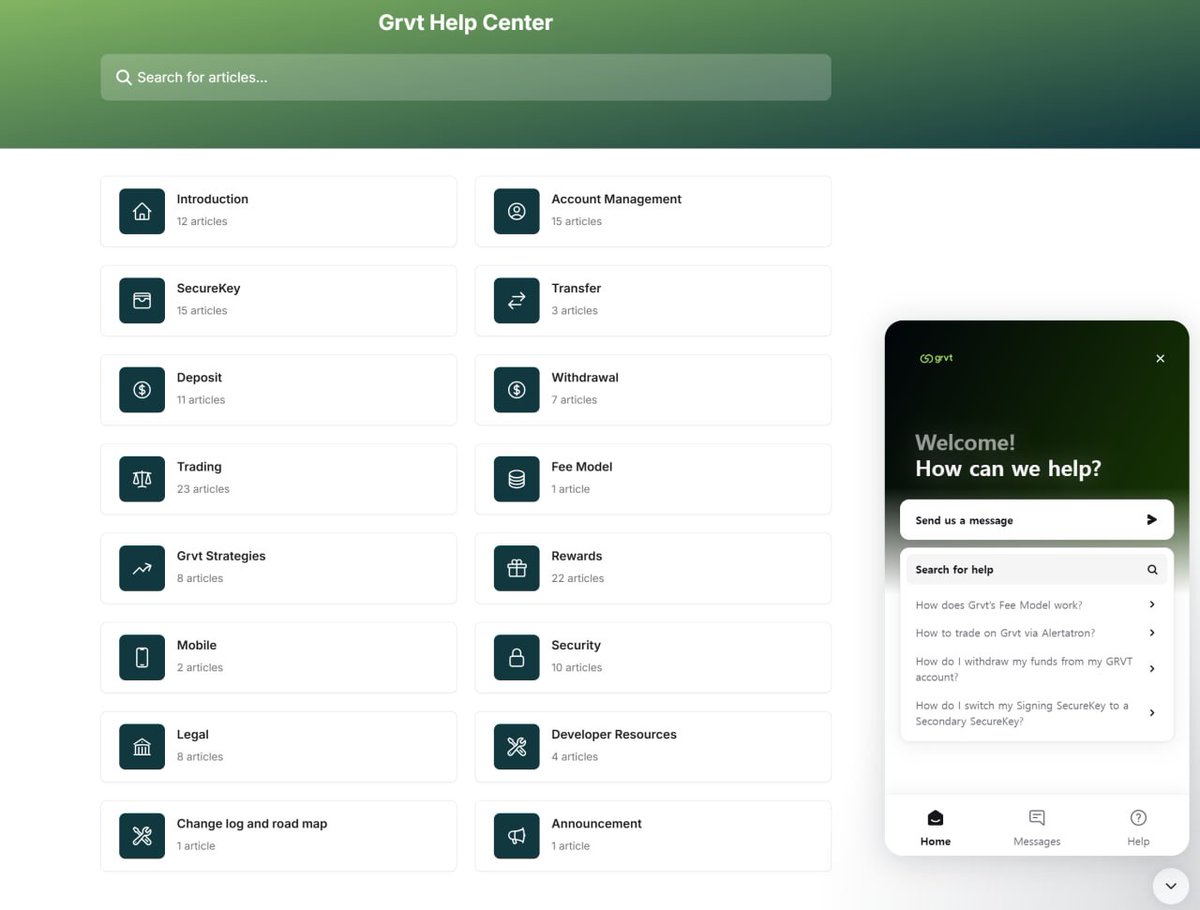Open the Deposit category title

[199, 377]
